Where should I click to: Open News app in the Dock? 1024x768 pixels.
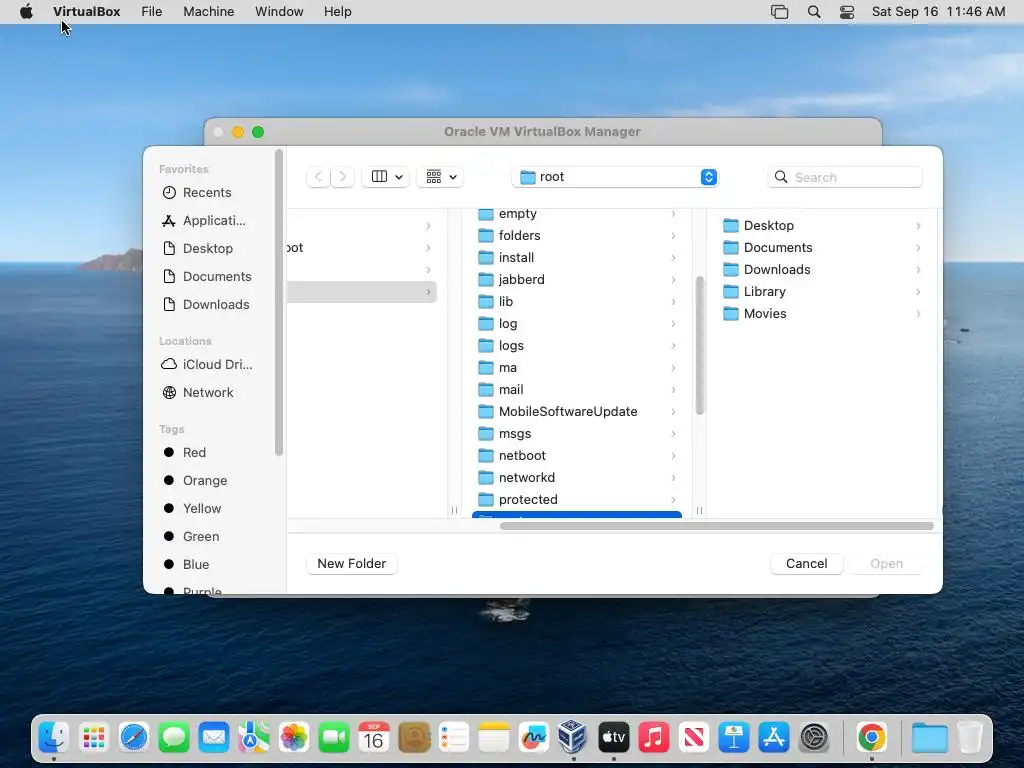coord(694,737)
